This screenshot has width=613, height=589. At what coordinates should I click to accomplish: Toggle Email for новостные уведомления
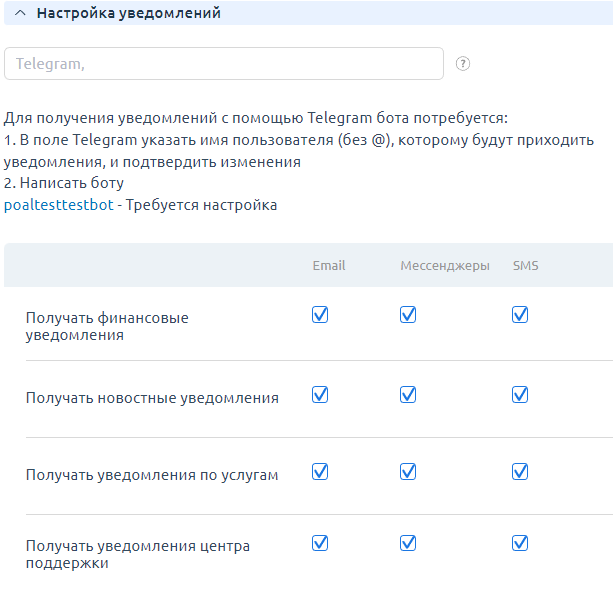320,395
